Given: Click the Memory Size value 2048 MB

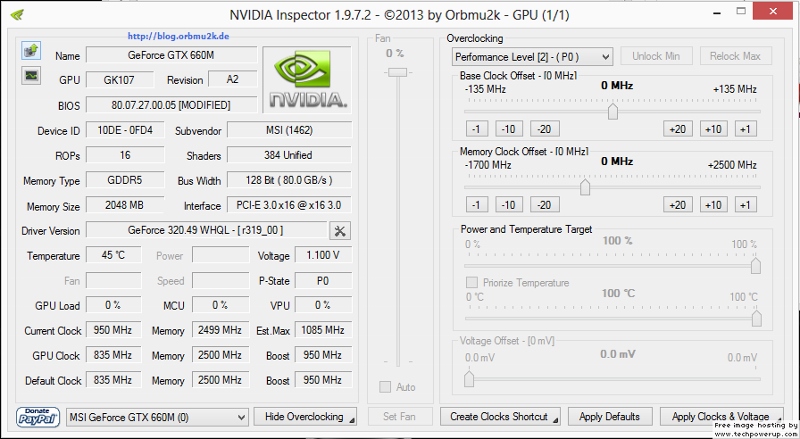Looking at the screenshot, I should point(125,205).
